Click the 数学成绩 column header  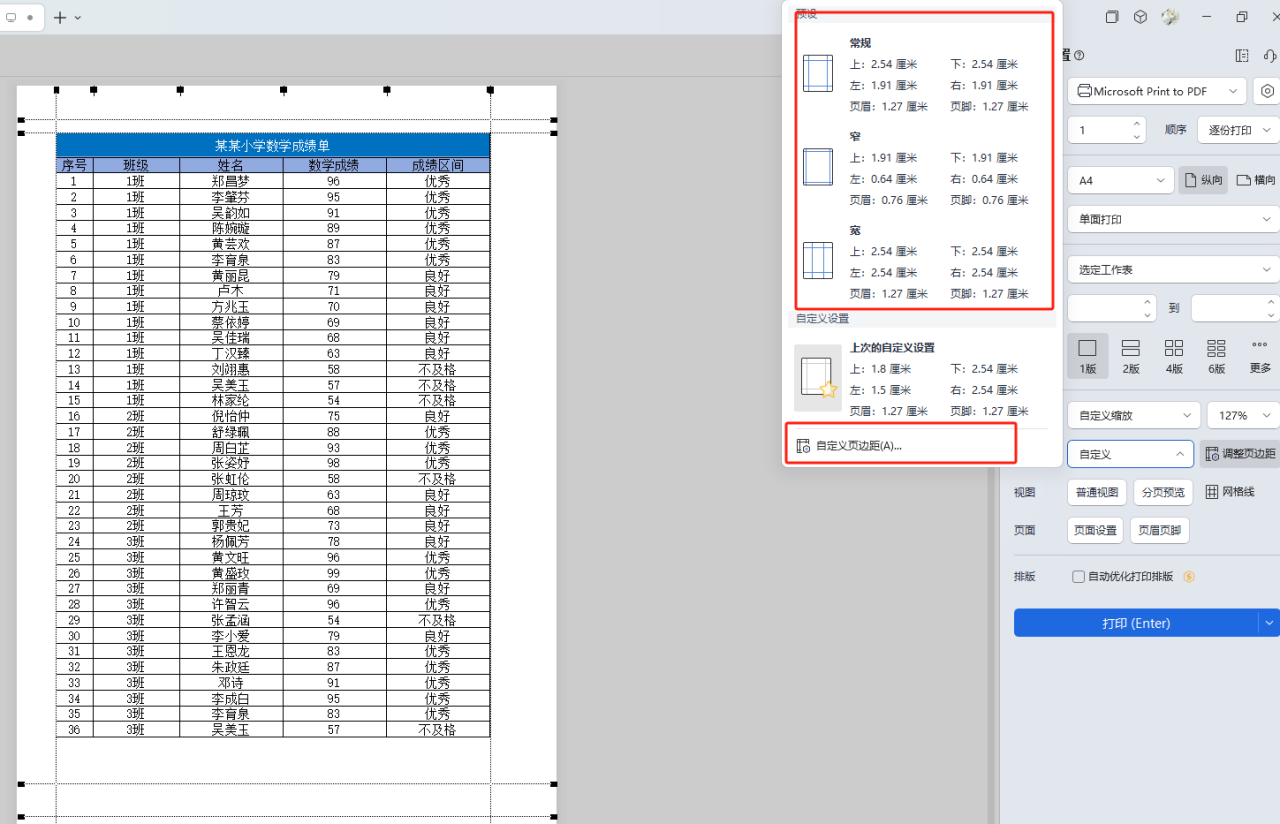[x=334, y=165]
